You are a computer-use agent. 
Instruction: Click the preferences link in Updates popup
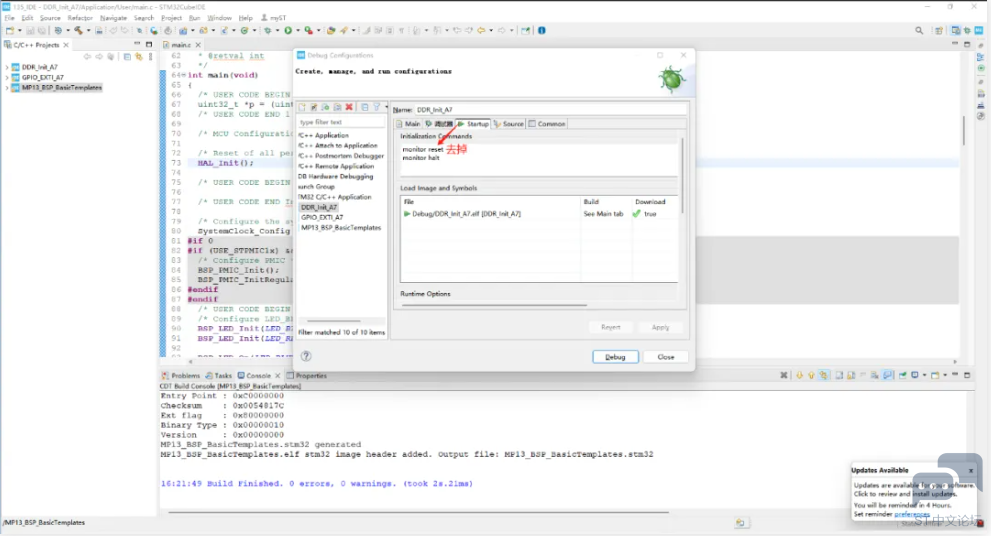911,514
